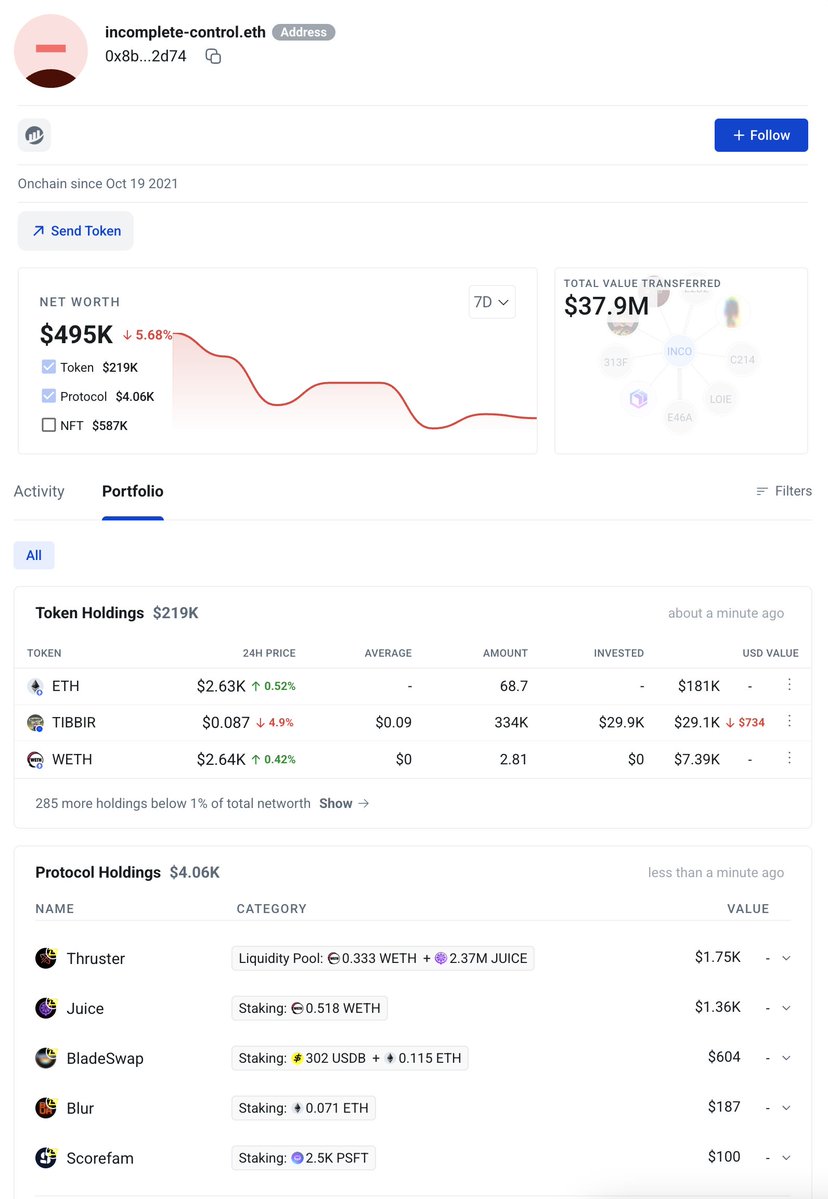Image resolution: width=828 pixels, height=1199 pixels.
Task: Click the Thruster protocol logo
Action: (46, 958)
